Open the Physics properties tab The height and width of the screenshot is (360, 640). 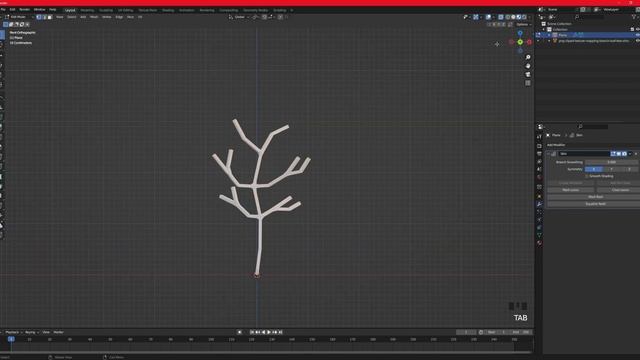point(539,220)
